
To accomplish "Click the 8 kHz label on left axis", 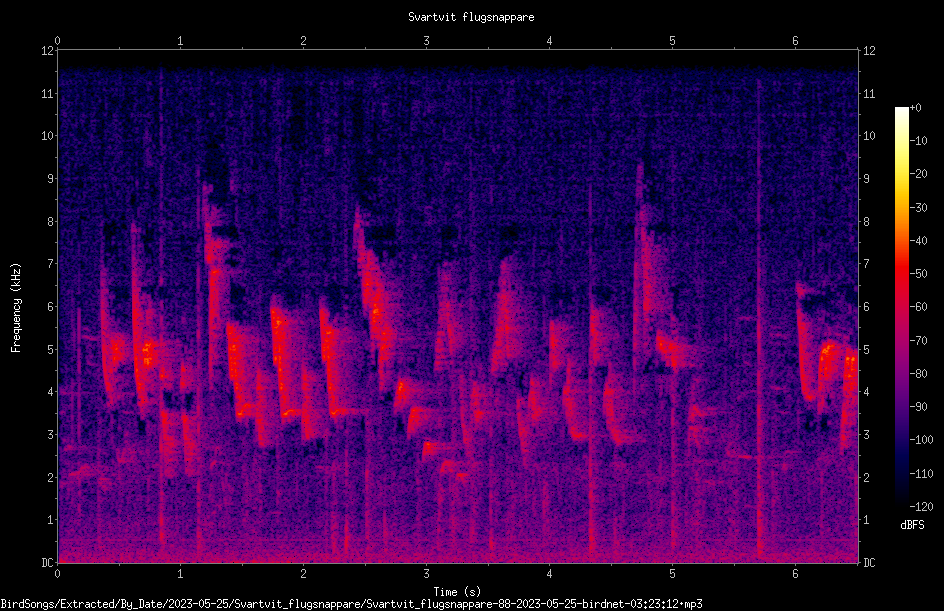I will [x=50, y=221].
